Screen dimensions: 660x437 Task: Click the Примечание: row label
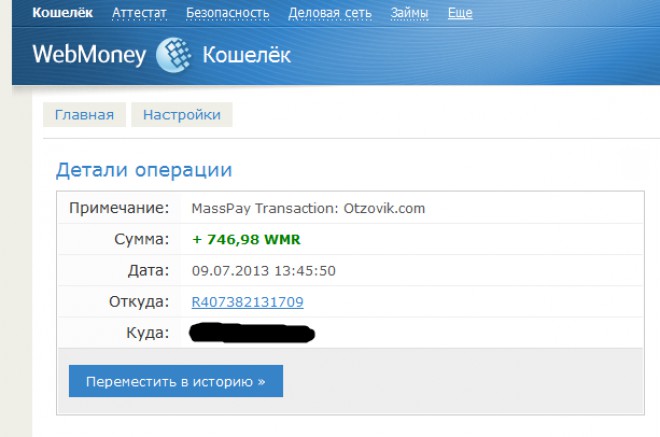click(119, 208)
